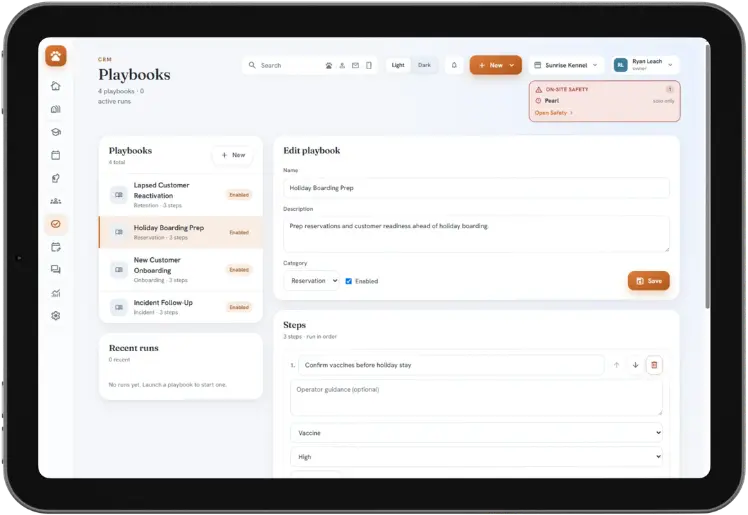This screenshot has width=748, height=515.
Task: Select the active playbooks checkmark sidebar icon
Action: [56, 224]
